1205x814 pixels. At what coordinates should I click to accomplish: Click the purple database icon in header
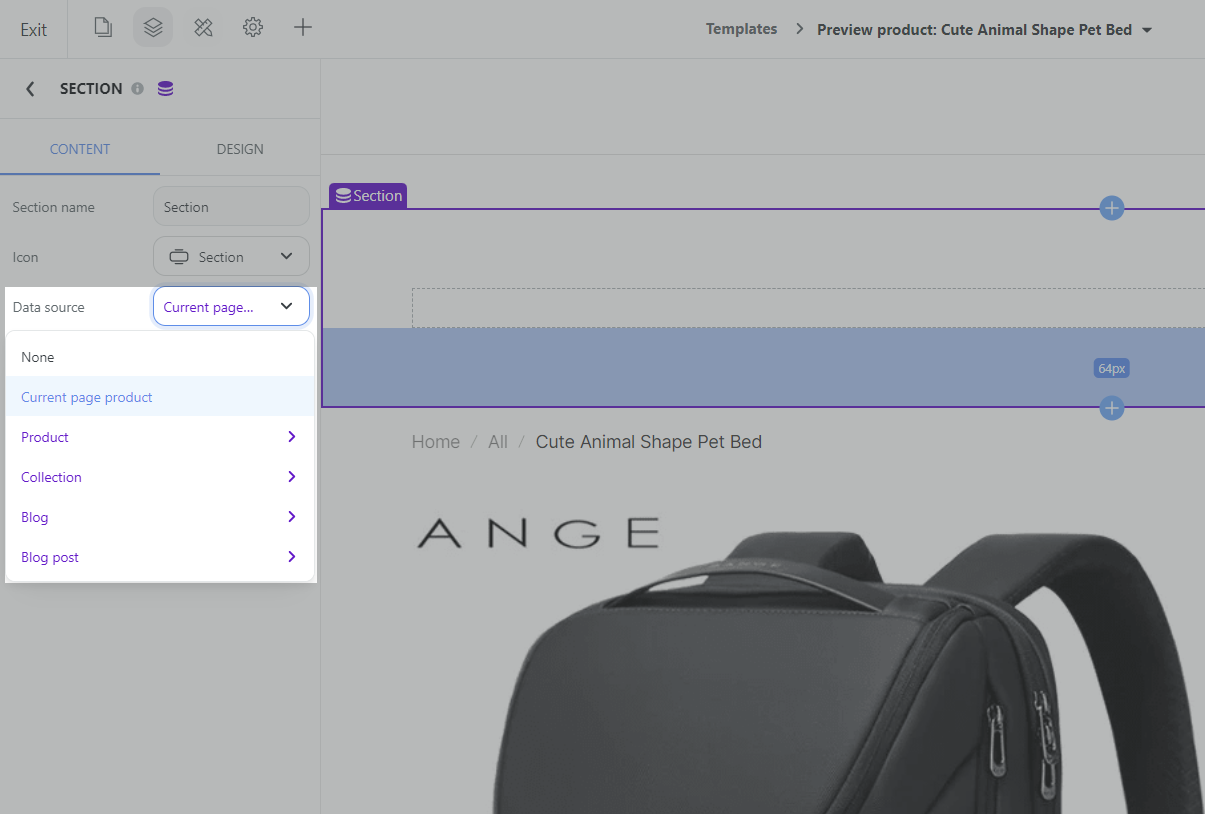coord(165,89)
